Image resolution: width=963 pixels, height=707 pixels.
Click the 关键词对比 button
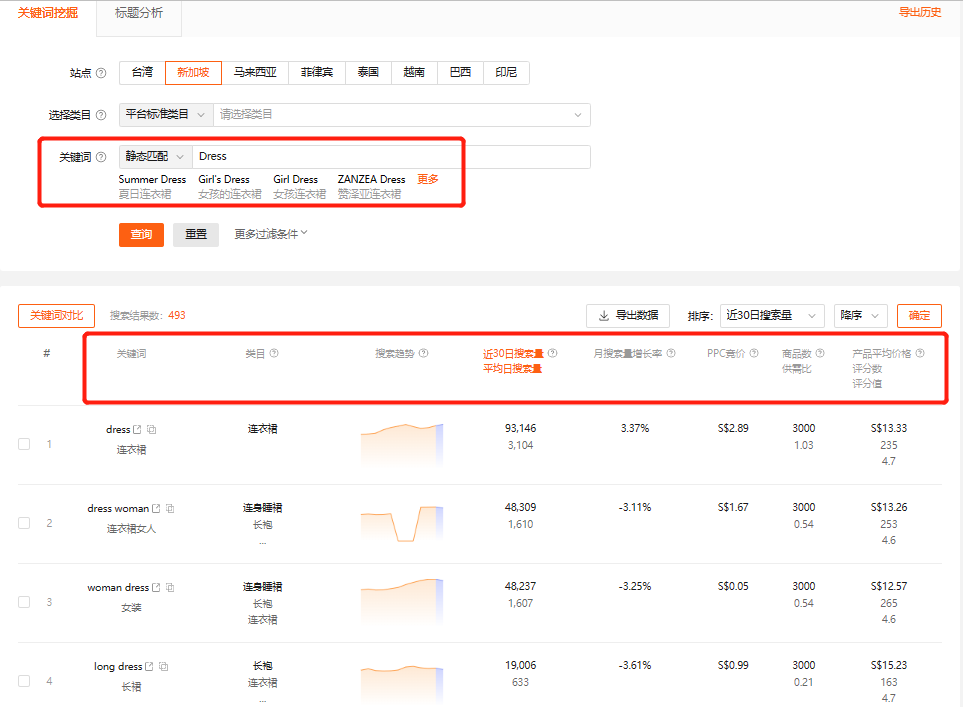57,316
